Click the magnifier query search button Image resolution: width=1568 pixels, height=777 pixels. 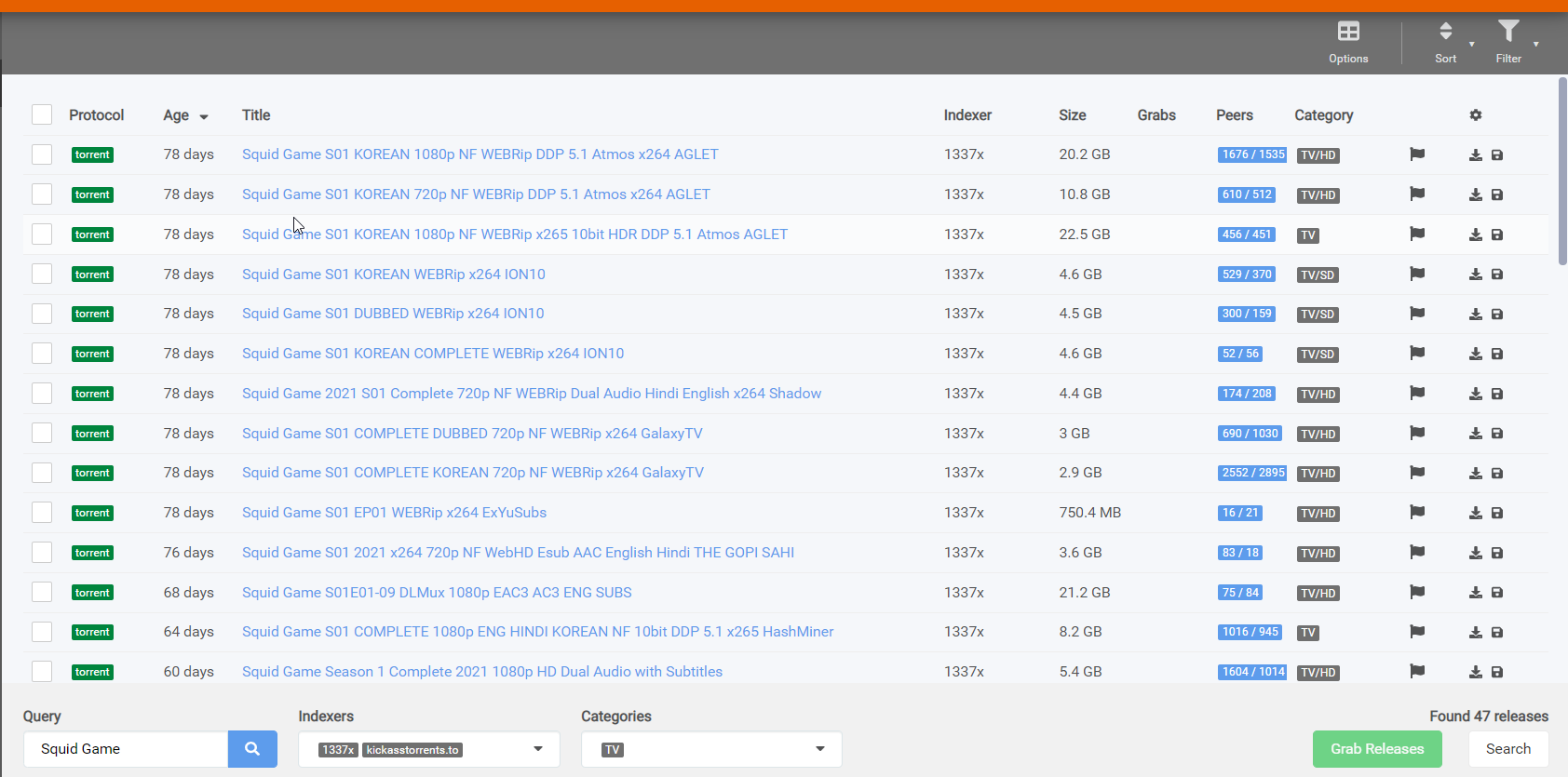pyautogui.click(x=252, y=749)
